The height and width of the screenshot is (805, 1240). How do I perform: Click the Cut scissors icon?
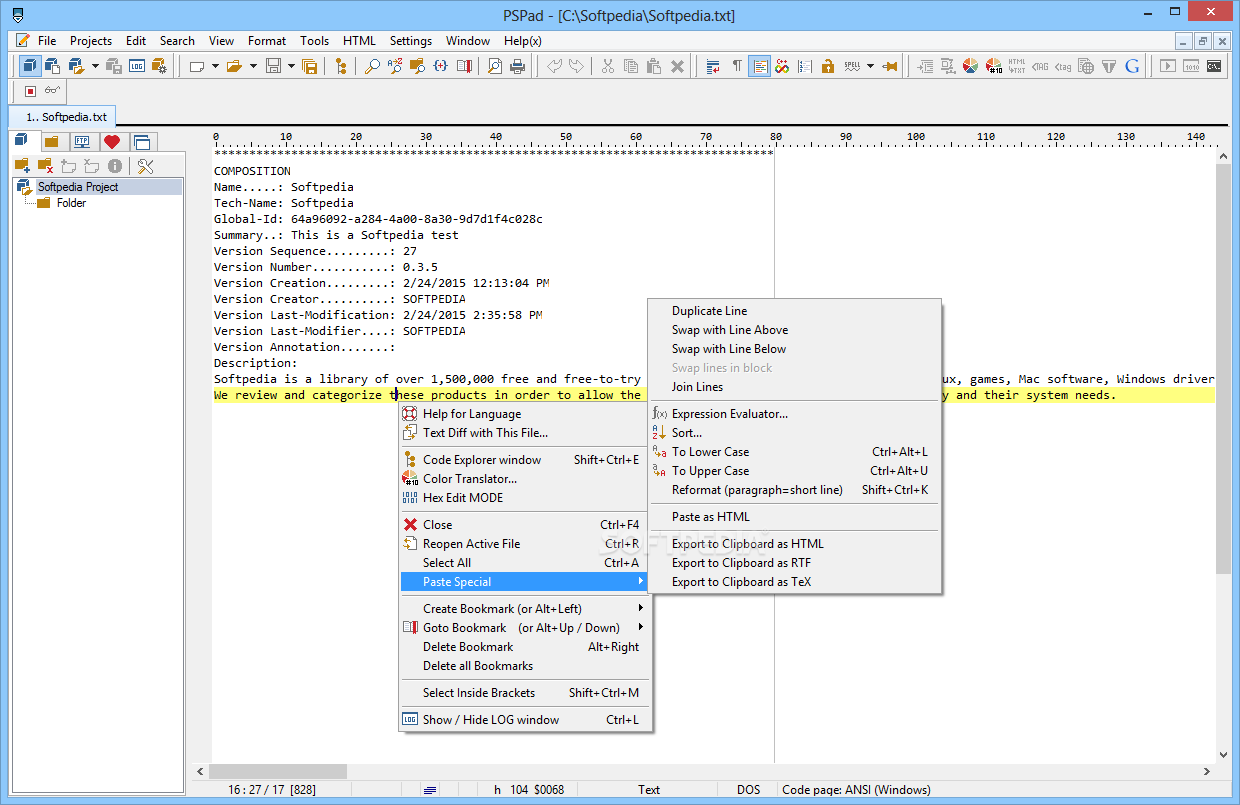(x=607, y=66)
